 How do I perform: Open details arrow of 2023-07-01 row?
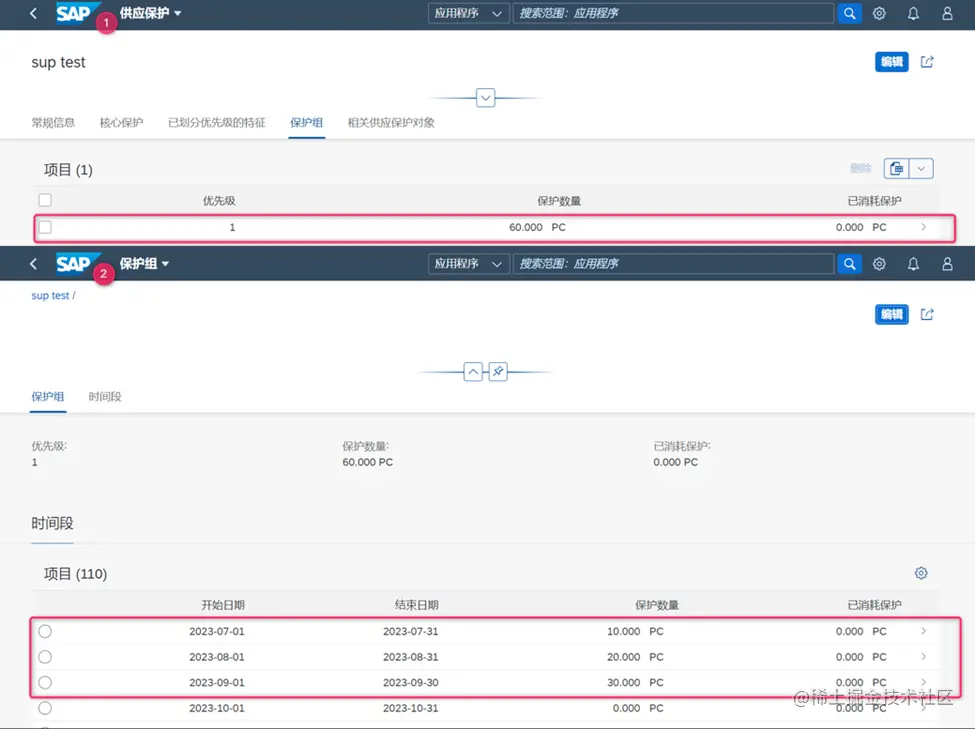pyautogui.click(x=923, y=631)
